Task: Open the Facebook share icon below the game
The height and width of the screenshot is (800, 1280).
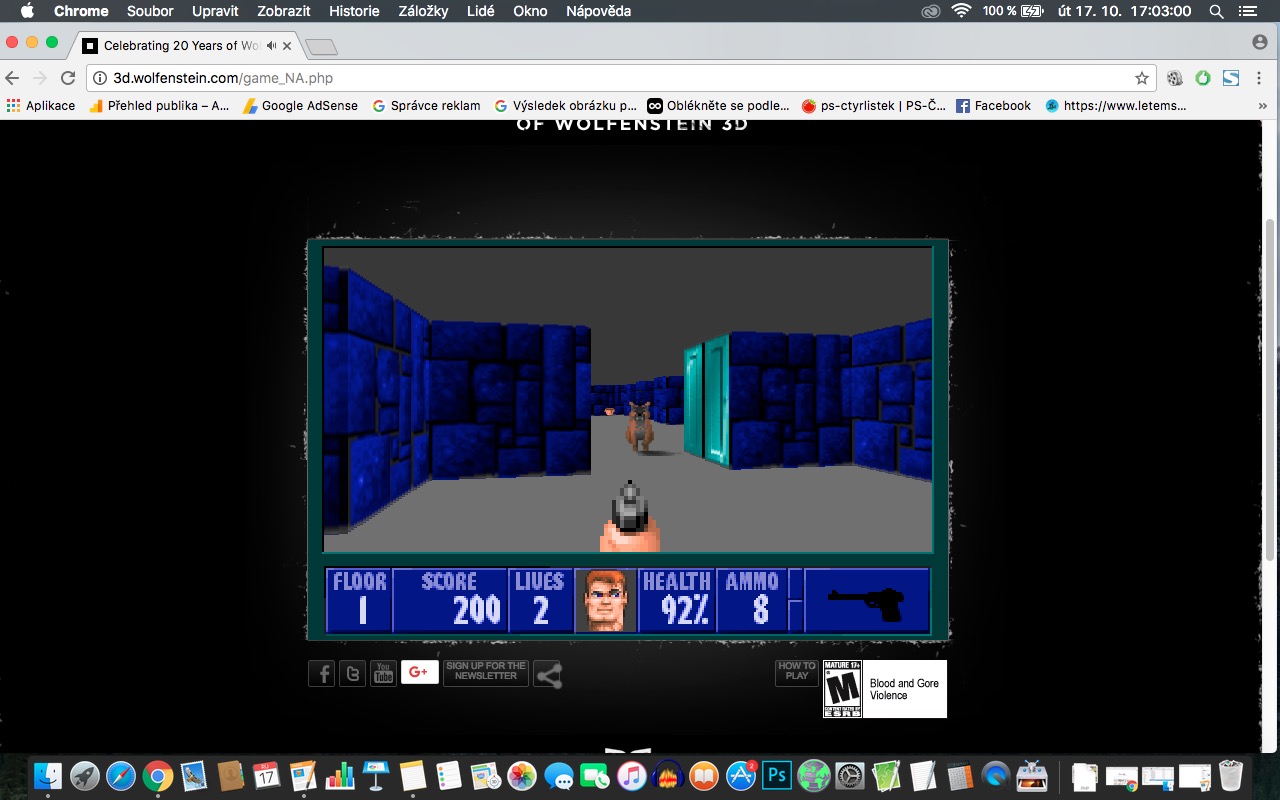Action: 322,673
